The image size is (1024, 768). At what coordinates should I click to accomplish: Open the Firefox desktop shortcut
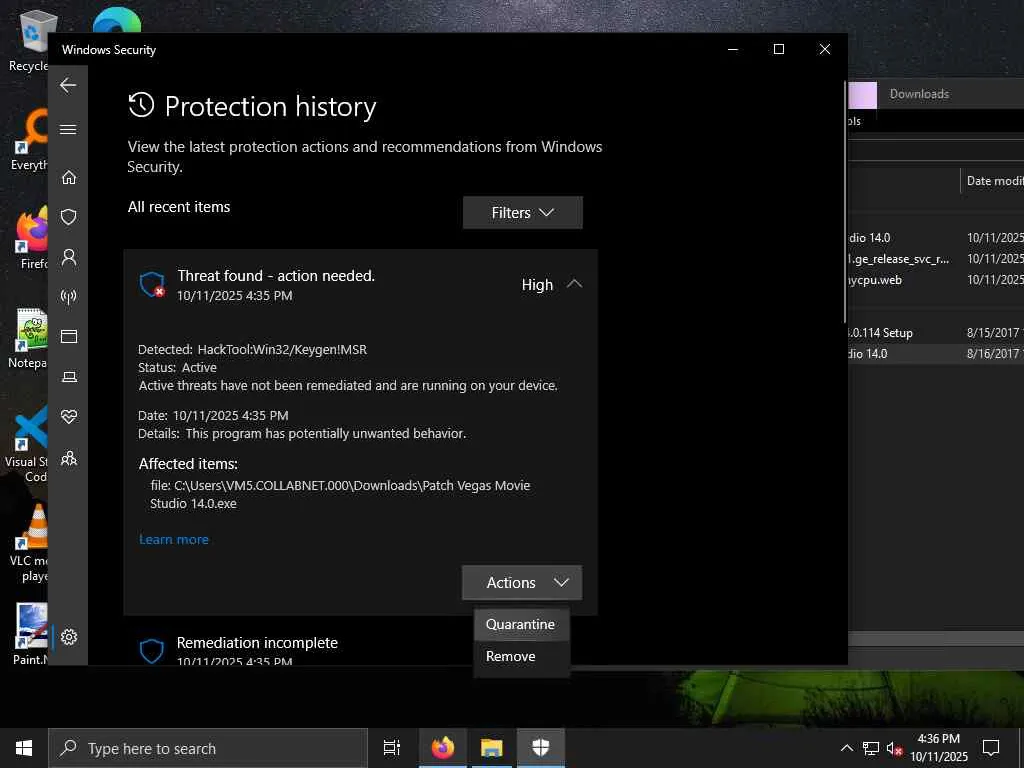(x=29, y=238)
